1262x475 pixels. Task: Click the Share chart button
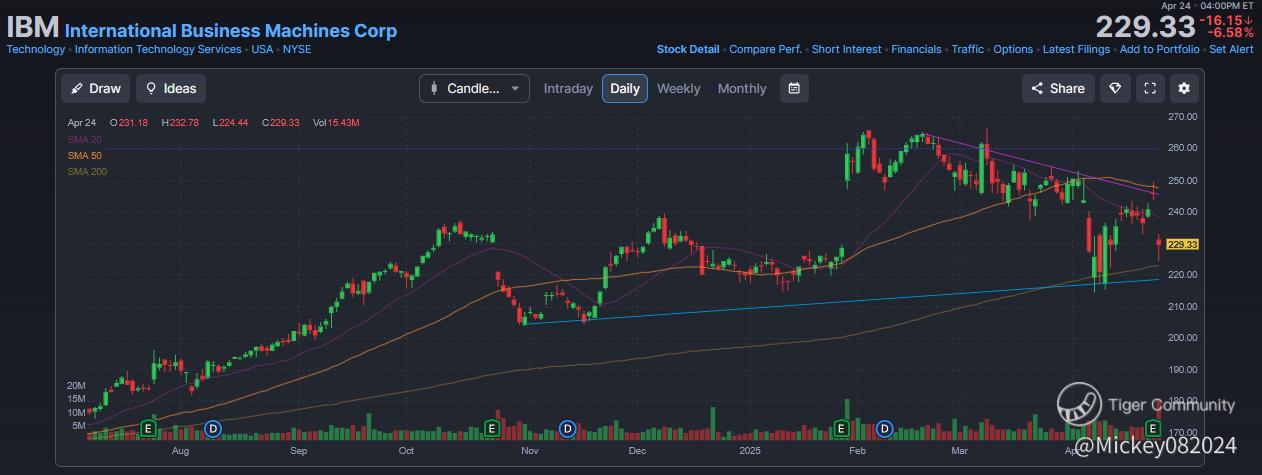1058,88
